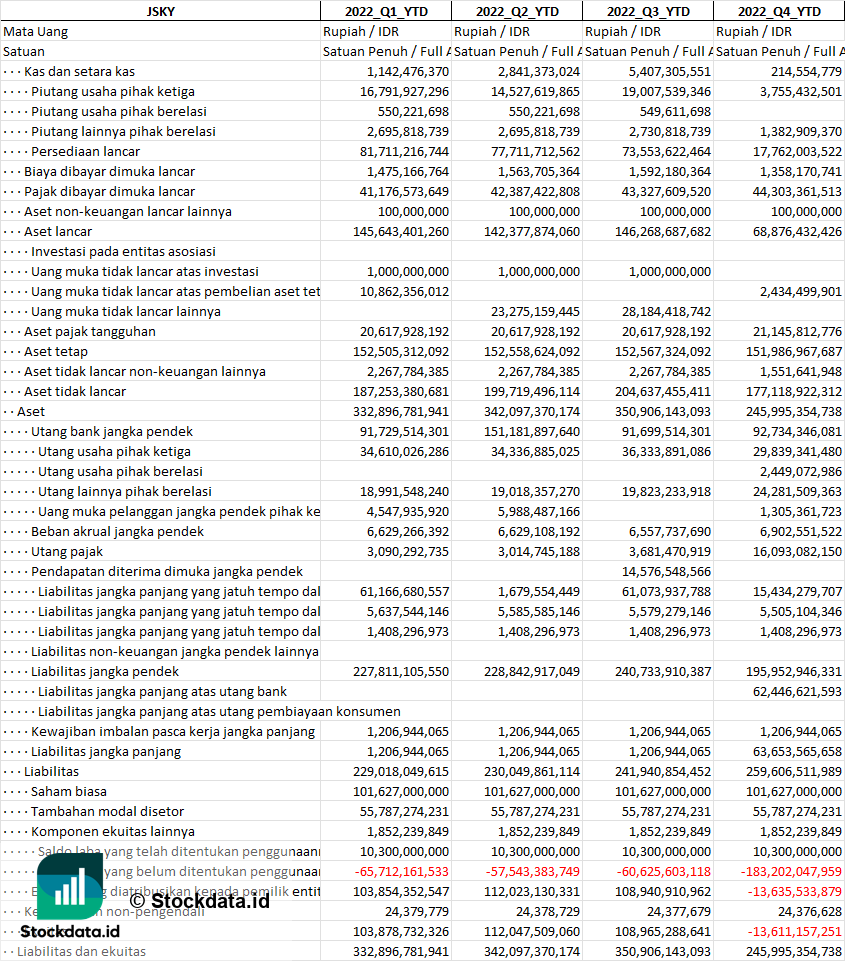Click Utang pajak Q4 value 16,093,082,150
845x961 pixels.
coord(797,552)
